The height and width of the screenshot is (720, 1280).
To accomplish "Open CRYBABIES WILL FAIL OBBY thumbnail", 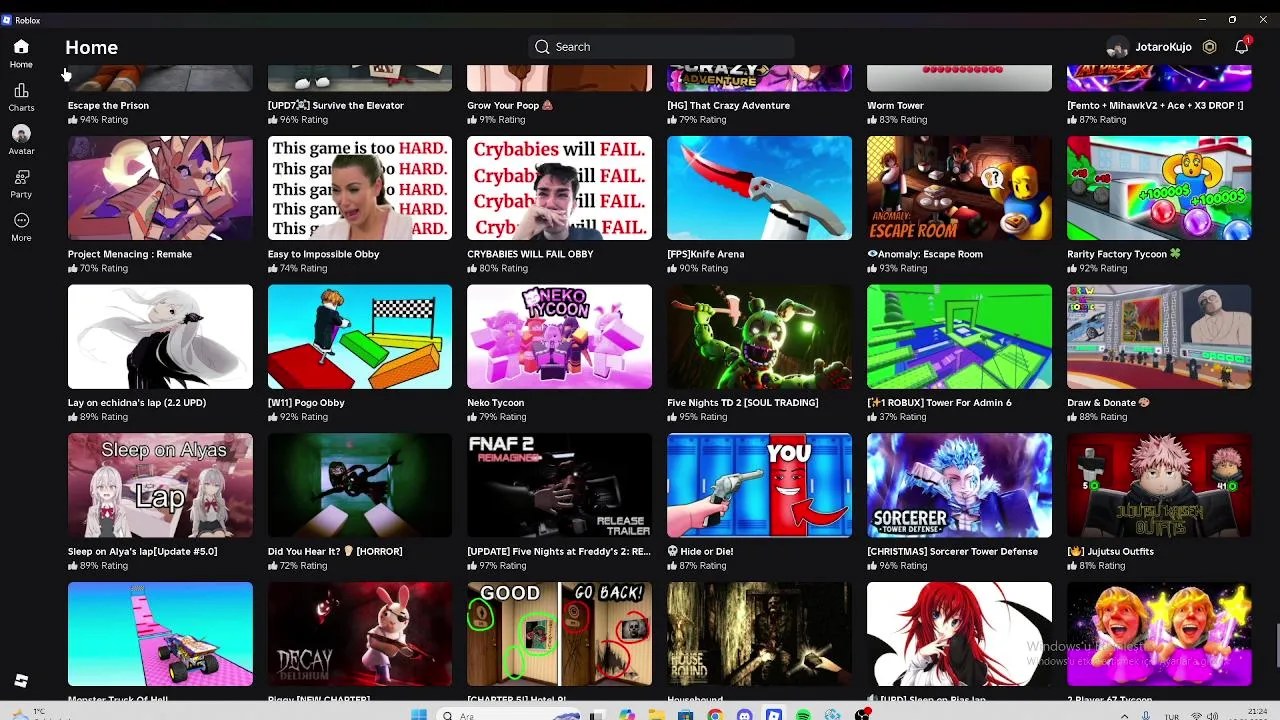I will coord(559,188).
